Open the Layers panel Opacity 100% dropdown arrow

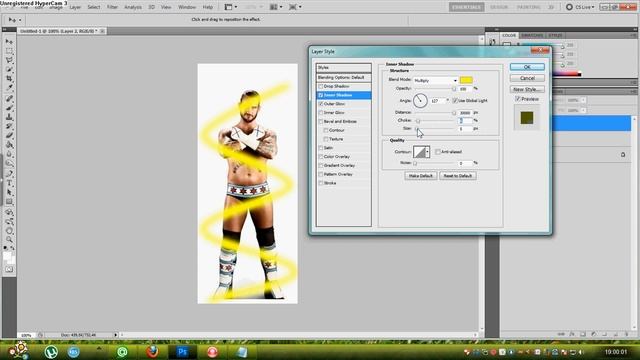pyautogui.click(x=583, y=100)
